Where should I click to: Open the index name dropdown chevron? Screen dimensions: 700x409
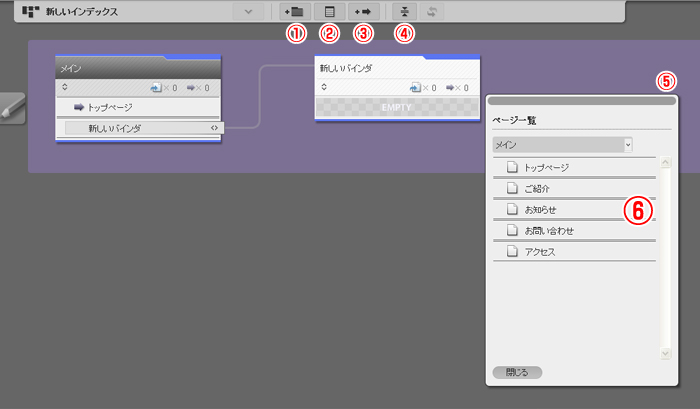[248, 12]
